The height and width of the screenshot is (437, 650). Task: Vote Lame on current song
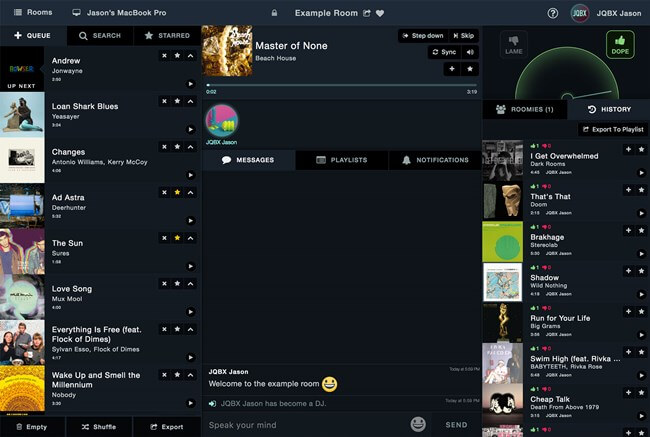click(x=514, y=44)
